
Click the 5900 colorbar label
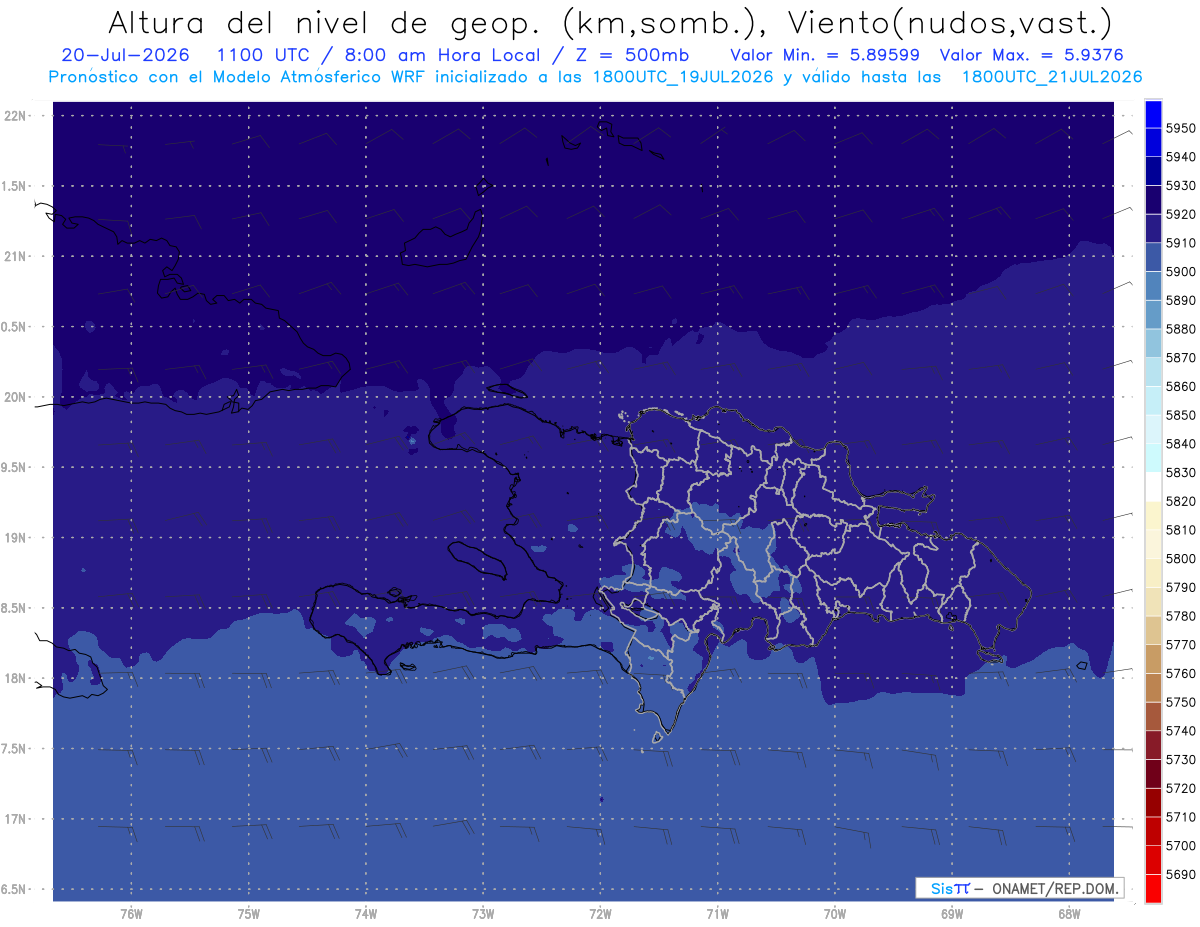(x=1181, y=272)
